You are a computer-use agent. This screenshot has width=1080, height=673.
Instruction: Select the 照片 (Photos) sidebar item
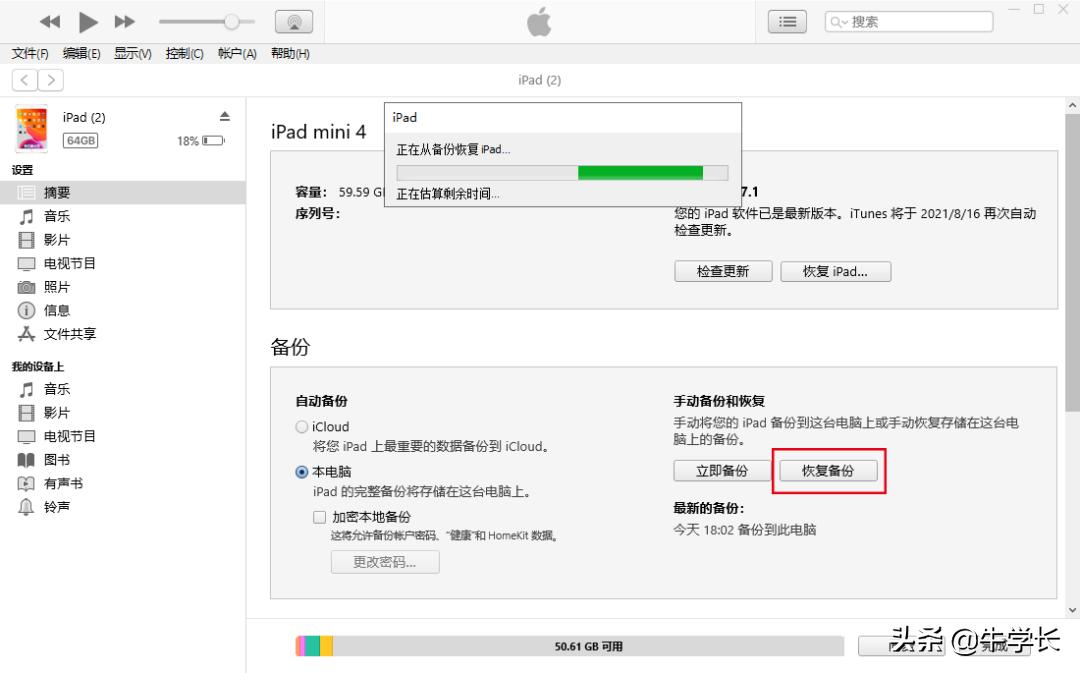pyautogui.click(x=56, y=287)
